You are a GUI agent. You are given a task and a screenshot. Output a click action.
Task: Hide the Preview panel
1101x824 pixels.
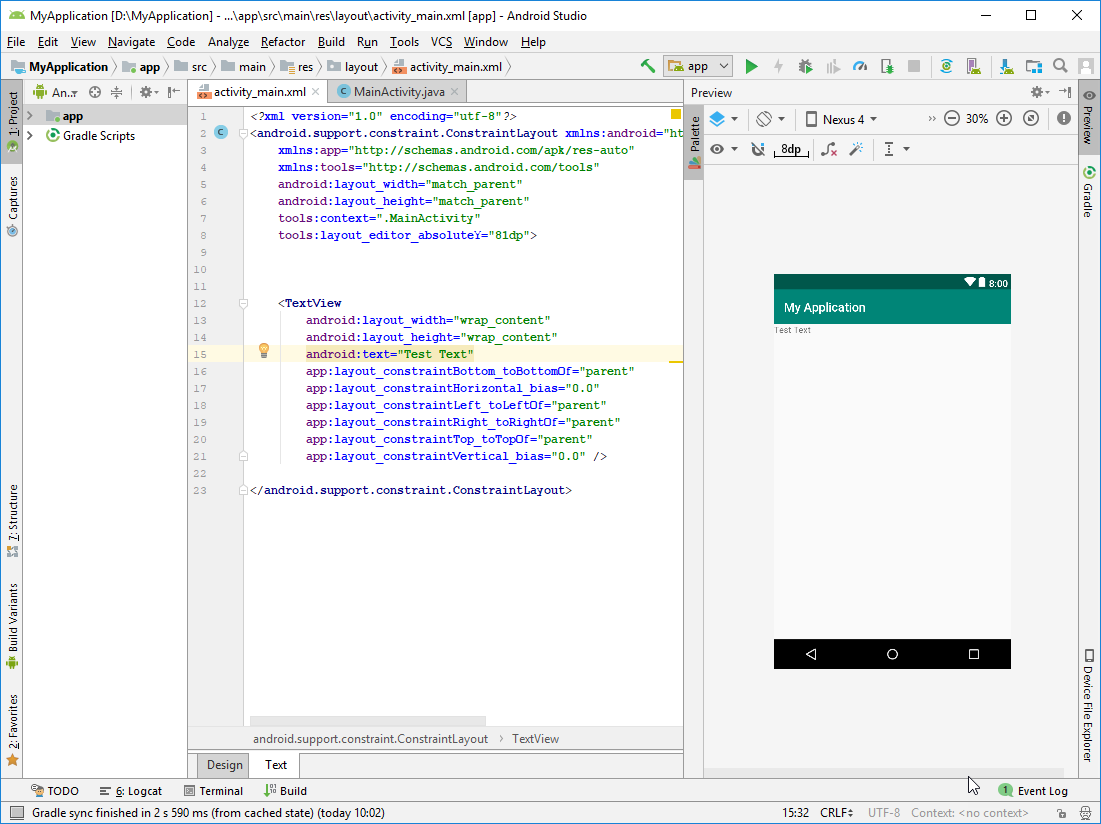click(x=1065, y=92)
